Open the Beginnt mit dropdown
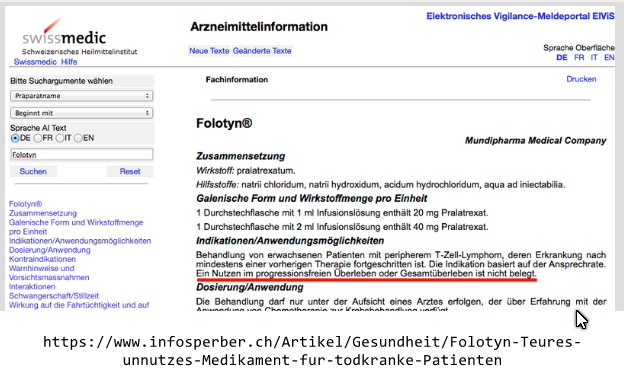The height and width of the screenshot is (391, 624). click(x=81, y=113)
